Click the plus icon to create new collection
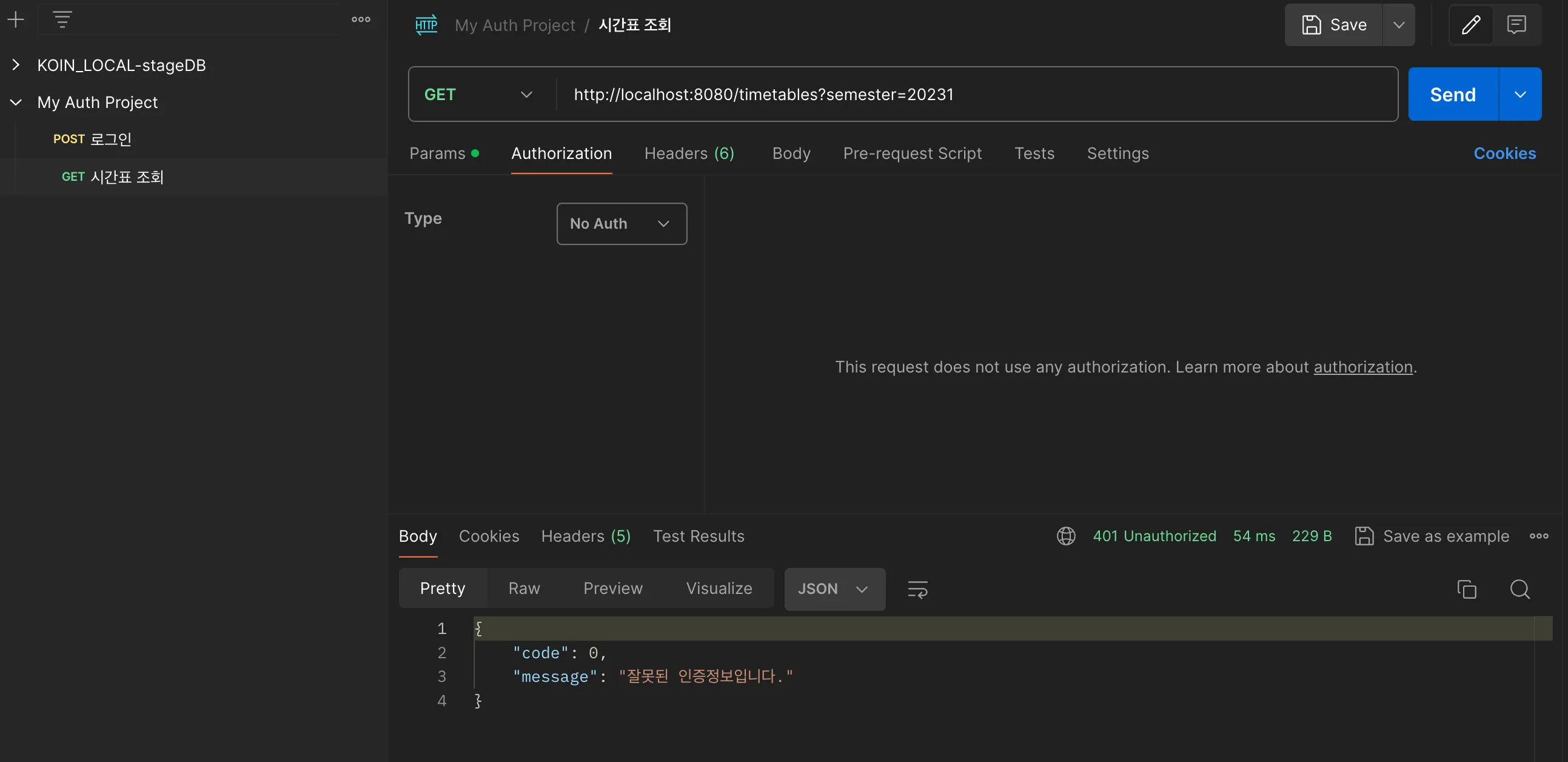The image size is (1568, 762). (x=16, y=19)
